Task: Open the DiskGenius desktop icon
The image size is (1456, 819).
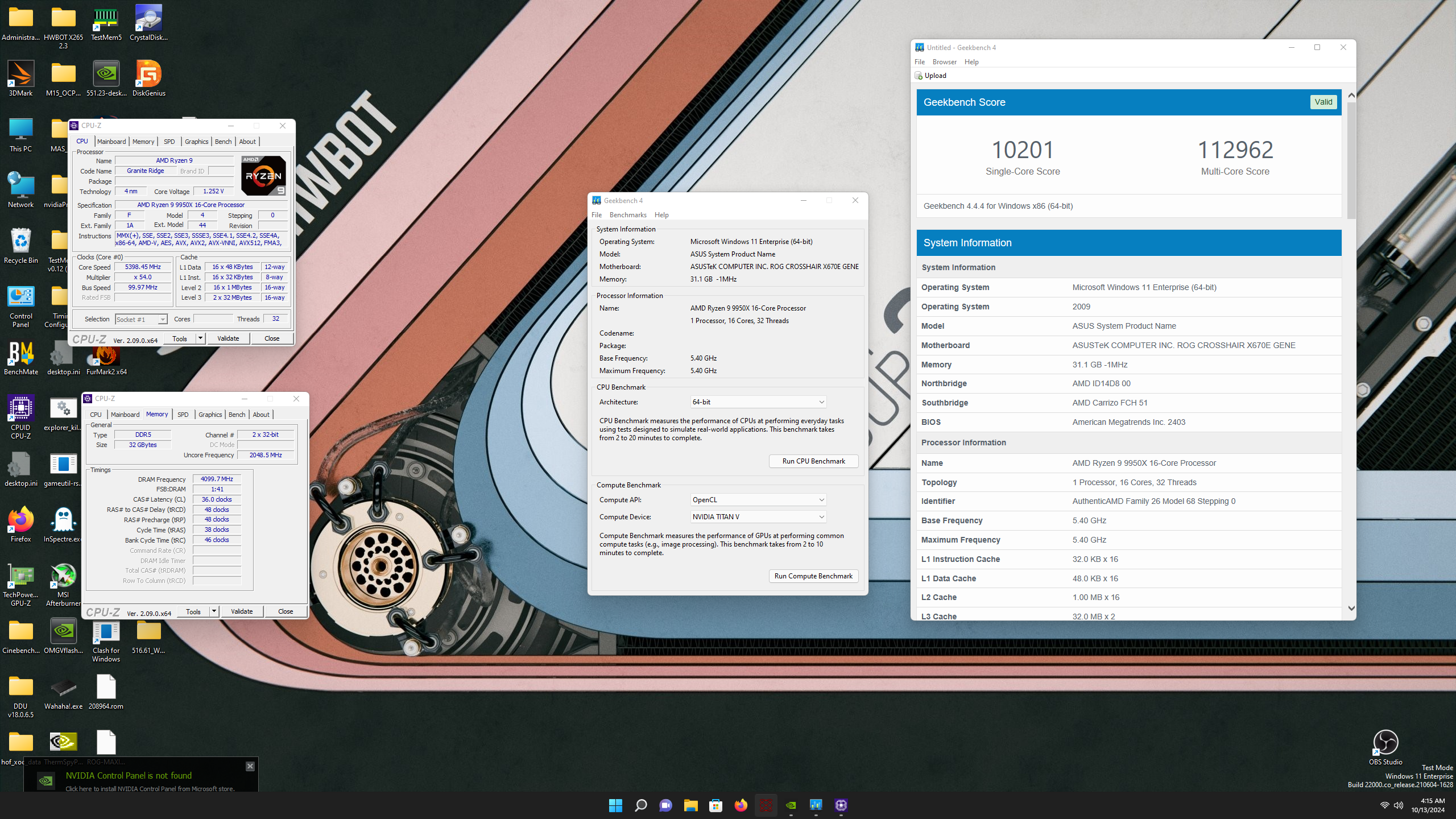Action: click(x=148, y=79)
